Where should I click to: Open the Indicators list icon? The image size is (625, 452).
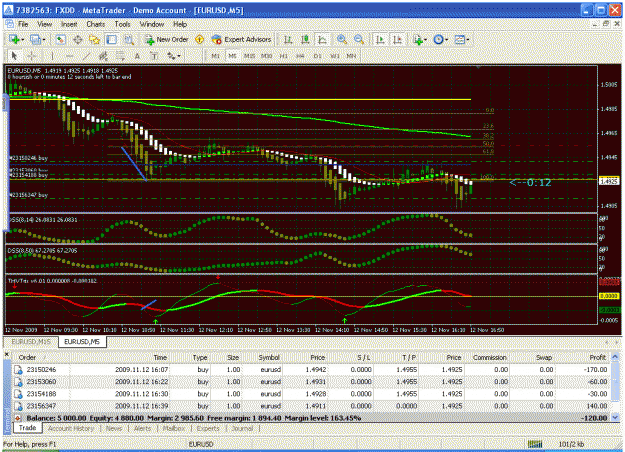coord(418,39)
